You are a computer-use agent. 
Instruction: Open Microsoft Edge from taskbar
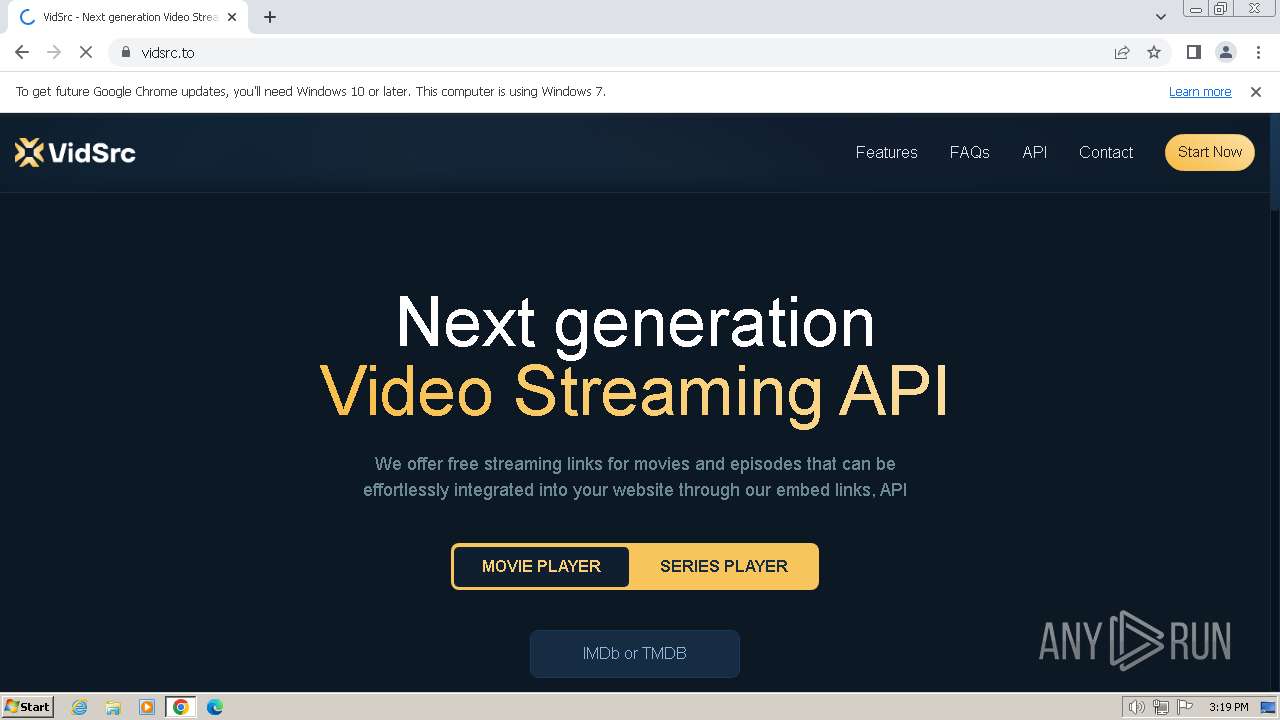(x=215, y=707)
